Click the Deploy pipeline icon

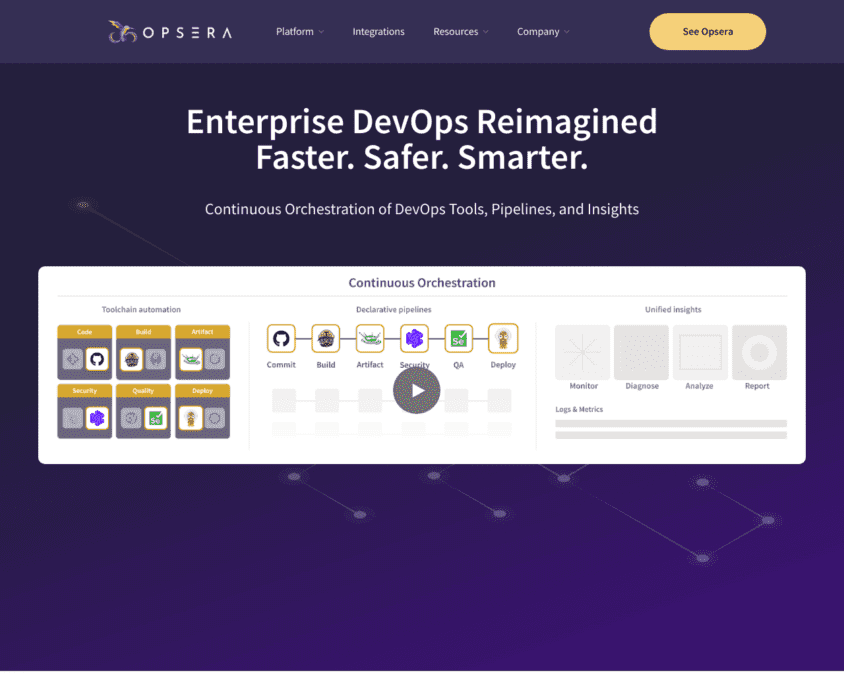tap(503, 339)
